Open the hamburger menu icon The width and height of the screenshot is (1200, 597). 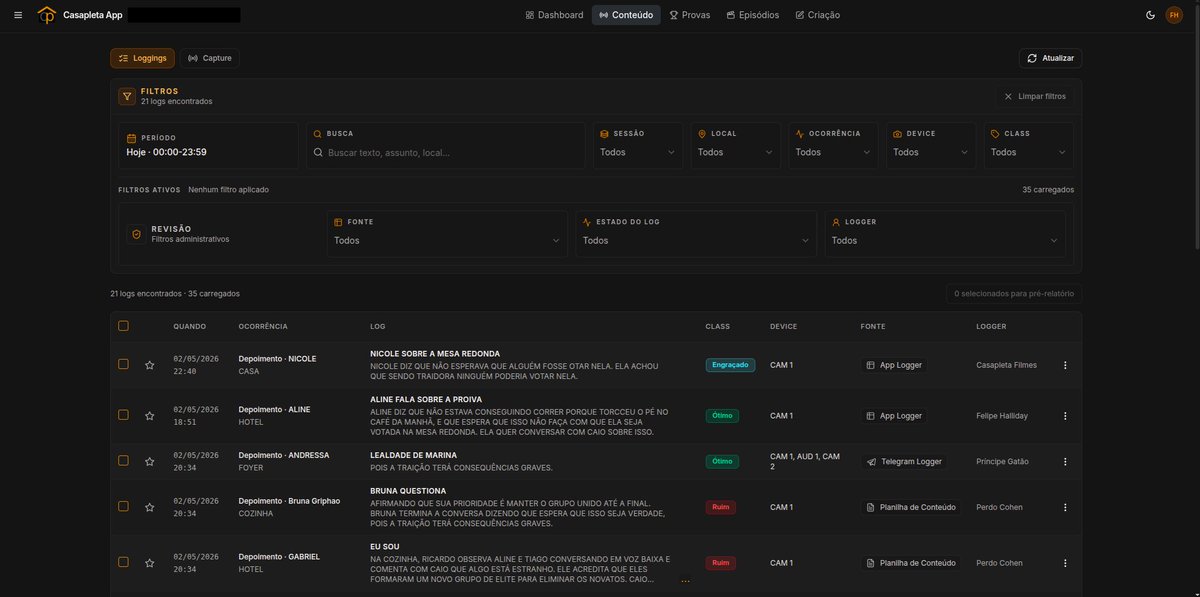[x=18, y=15]
